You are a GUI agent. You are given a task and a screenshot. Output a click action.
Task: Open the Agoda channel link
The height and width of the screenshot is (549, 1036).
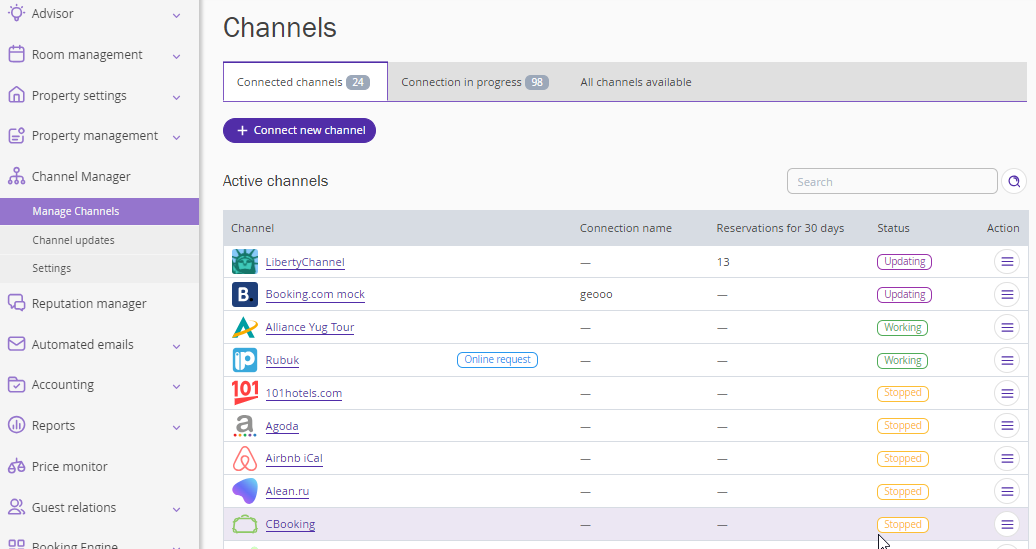click(x=282, y=426)
